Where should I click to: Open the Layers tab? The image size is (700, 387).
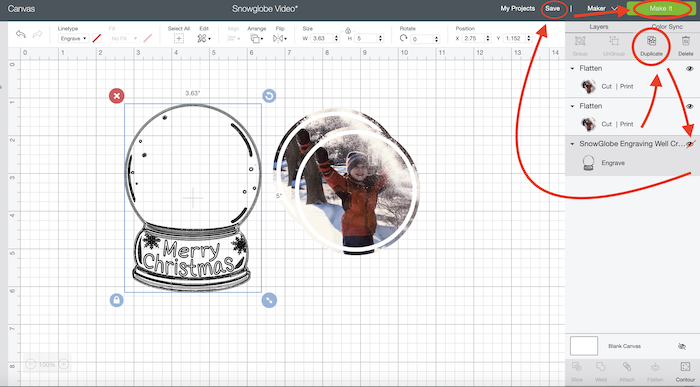click(x=599, y=27)
